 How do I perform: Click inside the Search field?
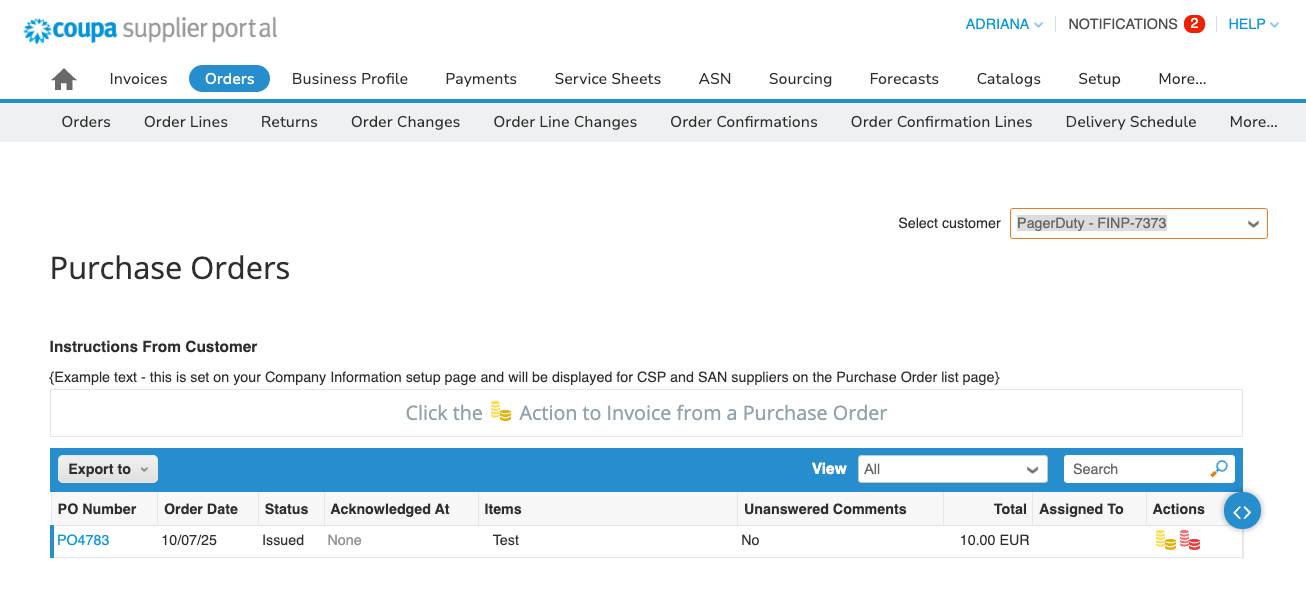click(x=1130, y=468)
